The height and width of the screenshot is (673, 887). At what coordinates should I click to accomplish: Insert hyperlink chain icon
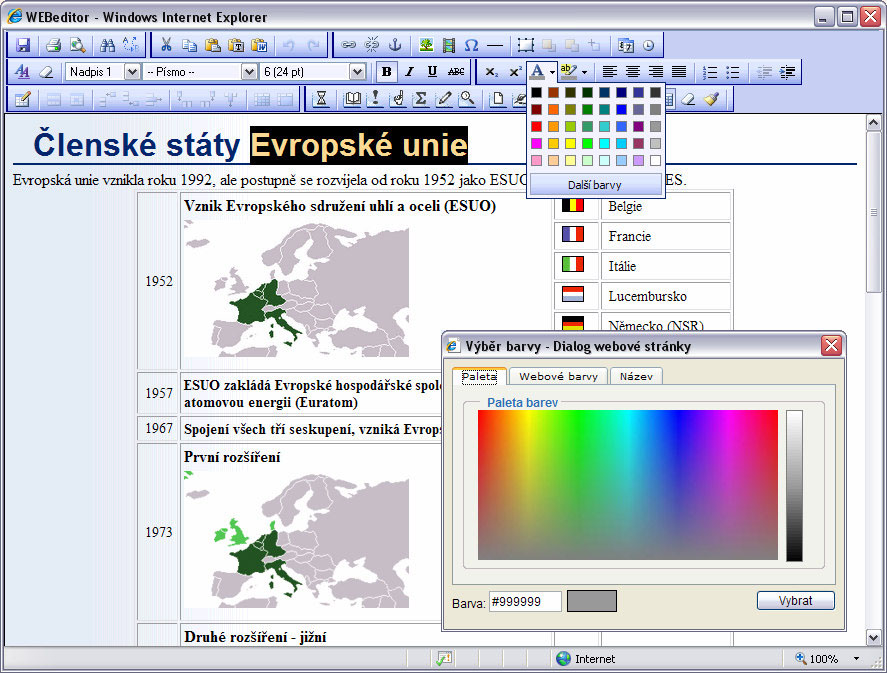coord(348,45)
